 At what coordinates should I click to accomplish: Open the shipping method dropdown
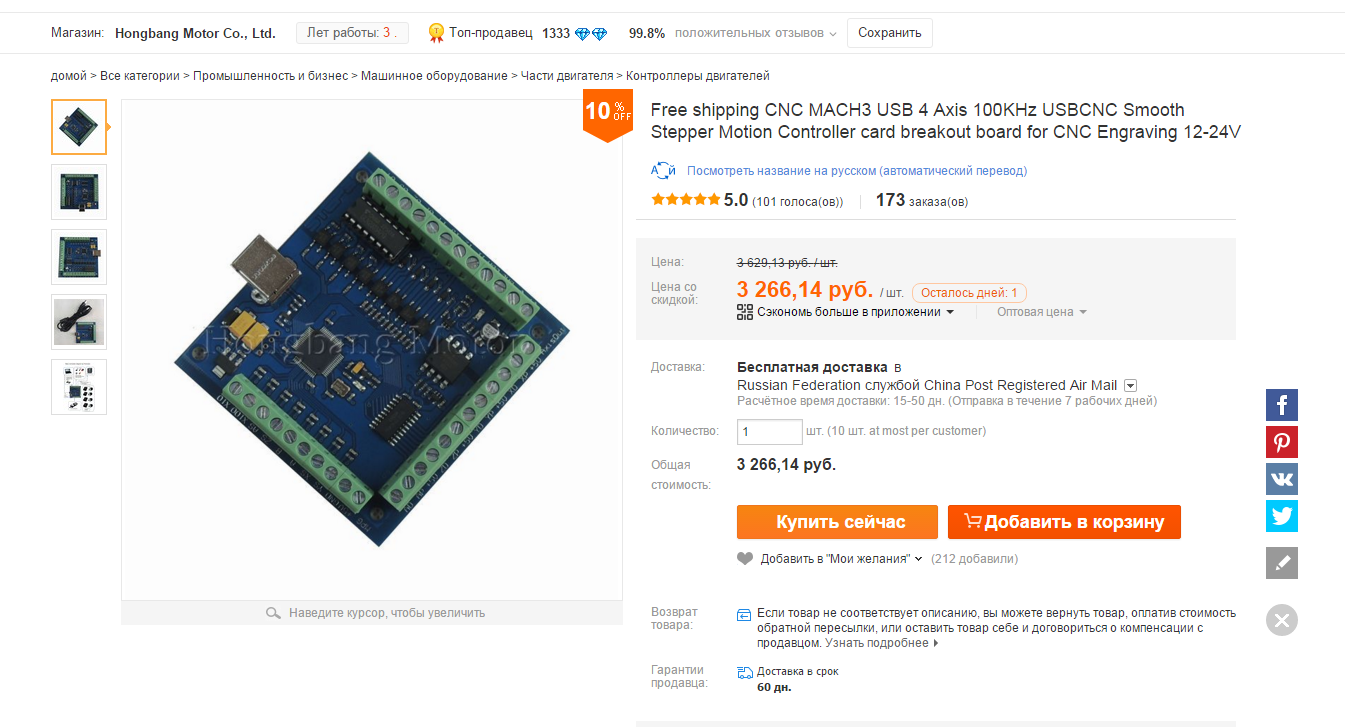click(1130, 385)
